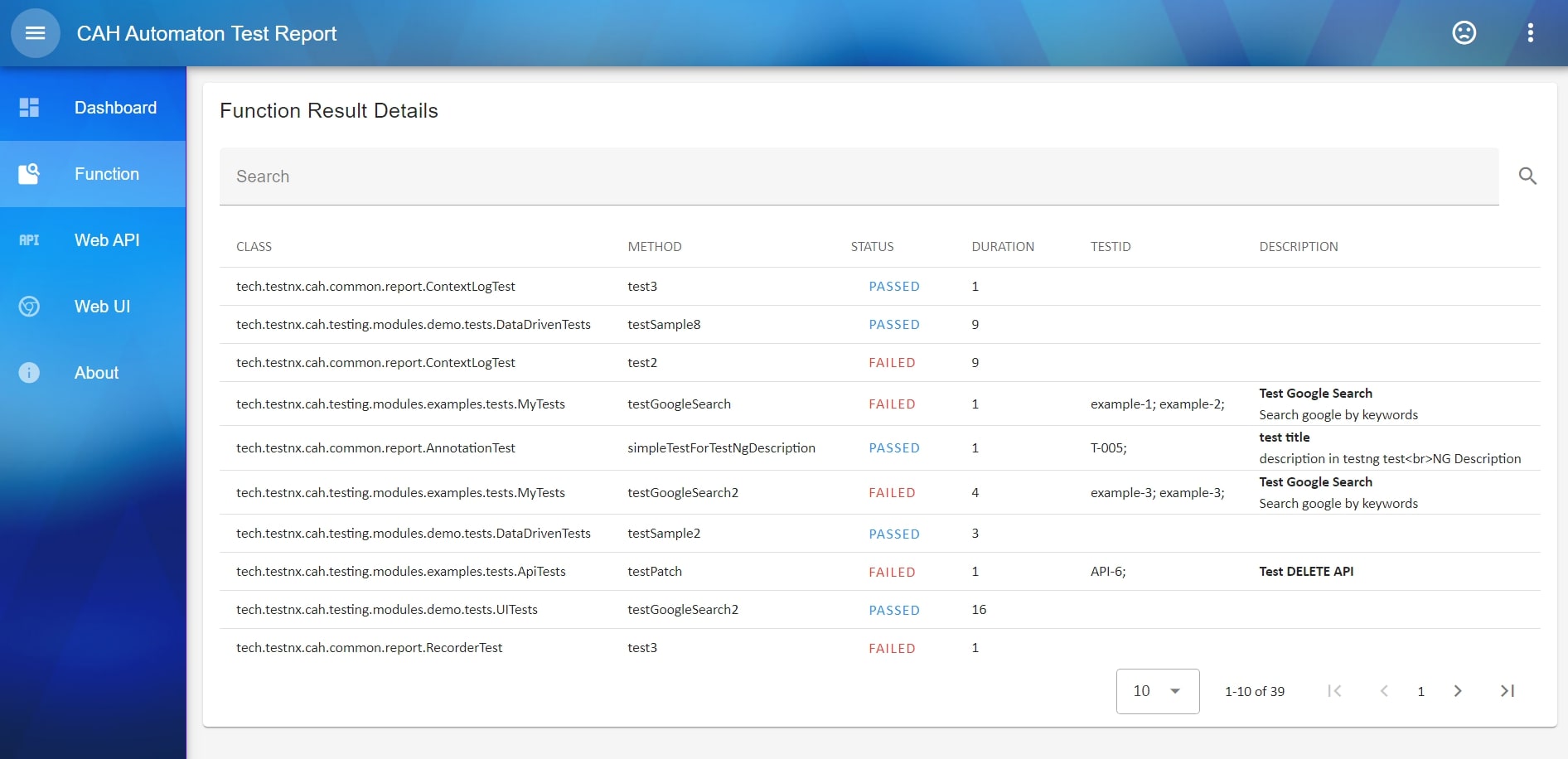Click inside the Search input field

[580, 176]
